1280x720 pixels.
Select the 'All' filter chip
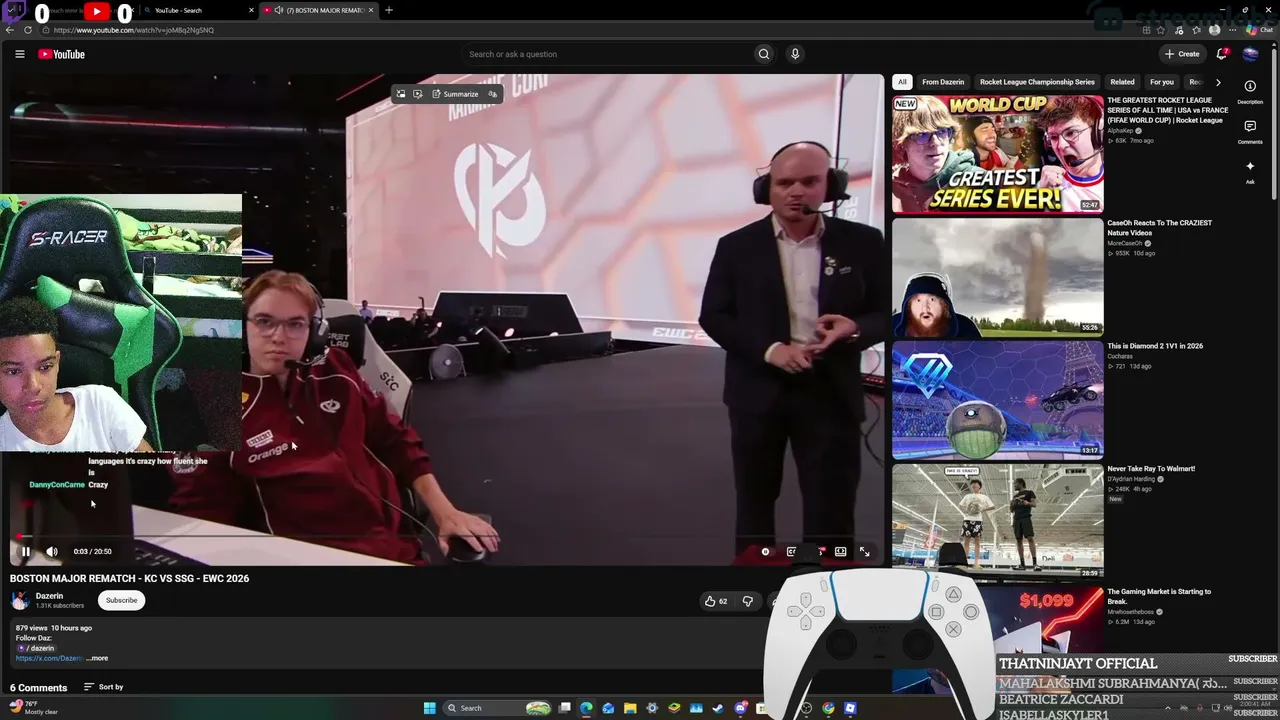pos(902,82)
